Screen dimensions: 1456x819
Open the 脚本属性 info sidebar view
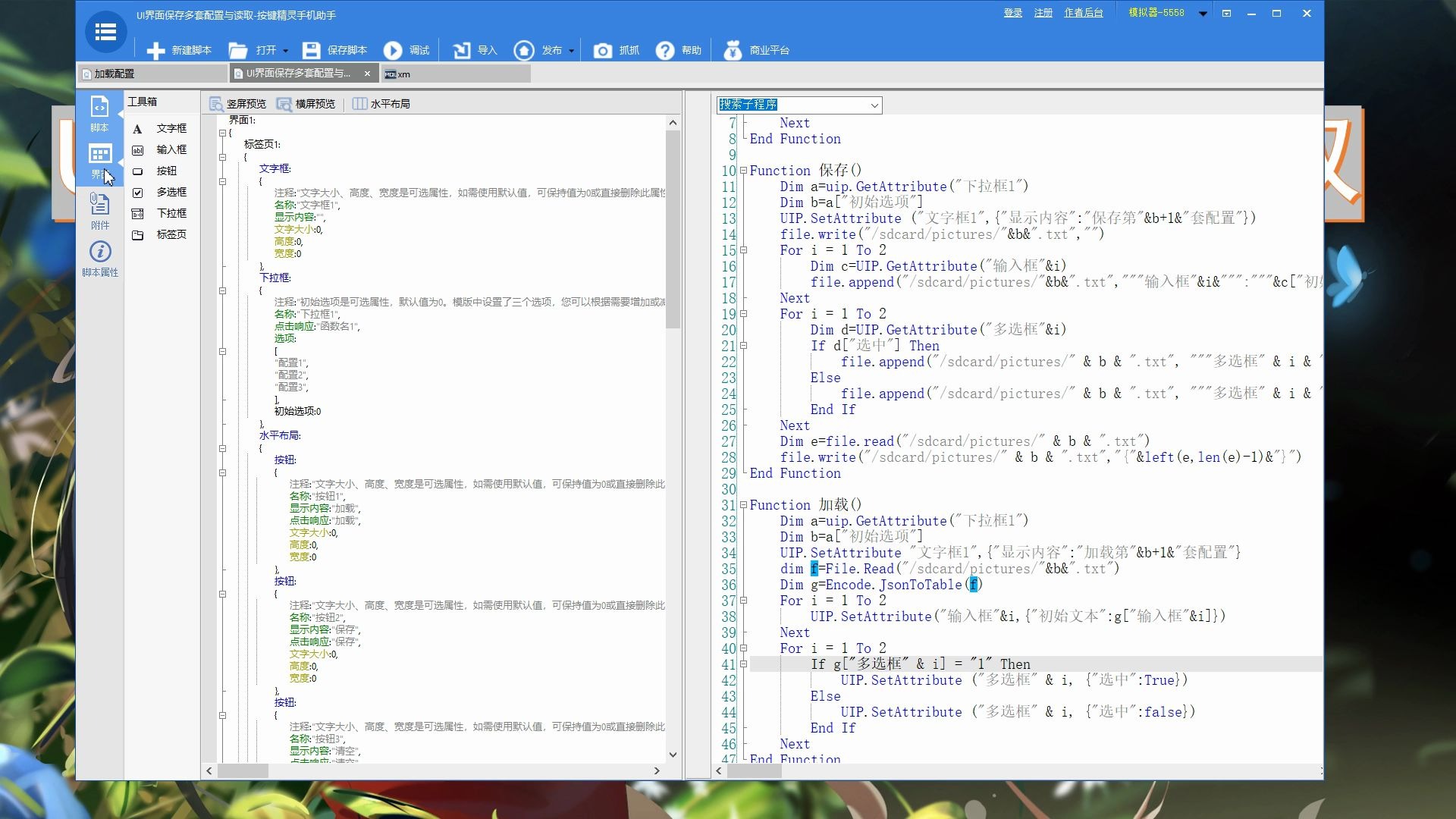click(x=99, y=259)
